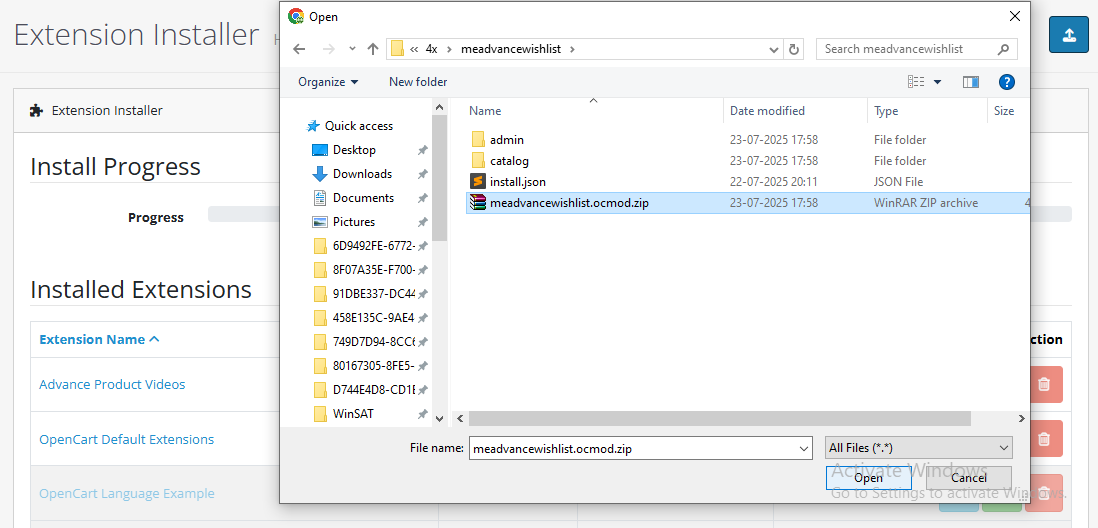Select folder 91DBE337-DC44 in sidebar
1098x528 pixels.
click(374, 293)
